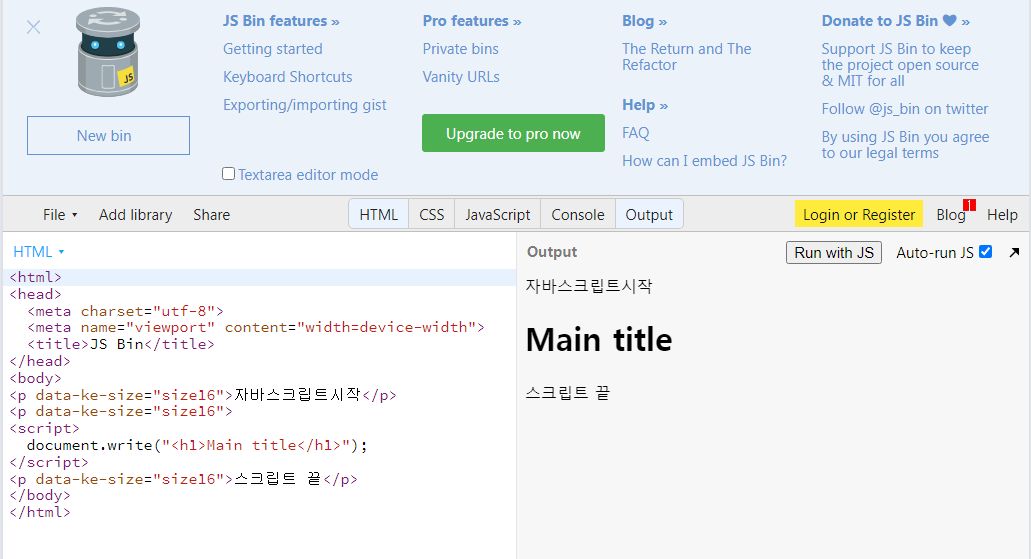Toggle the Auto-run JS checkbox
Screen dimensions: 1031x559
click(x=985, y=252)
